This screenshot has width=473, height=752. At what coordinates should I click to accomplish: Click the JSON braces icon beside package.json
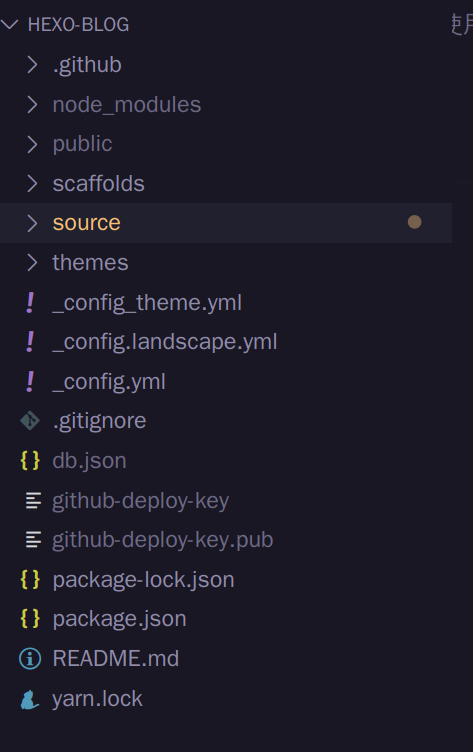pyautogui.click(x=30, y=619)
